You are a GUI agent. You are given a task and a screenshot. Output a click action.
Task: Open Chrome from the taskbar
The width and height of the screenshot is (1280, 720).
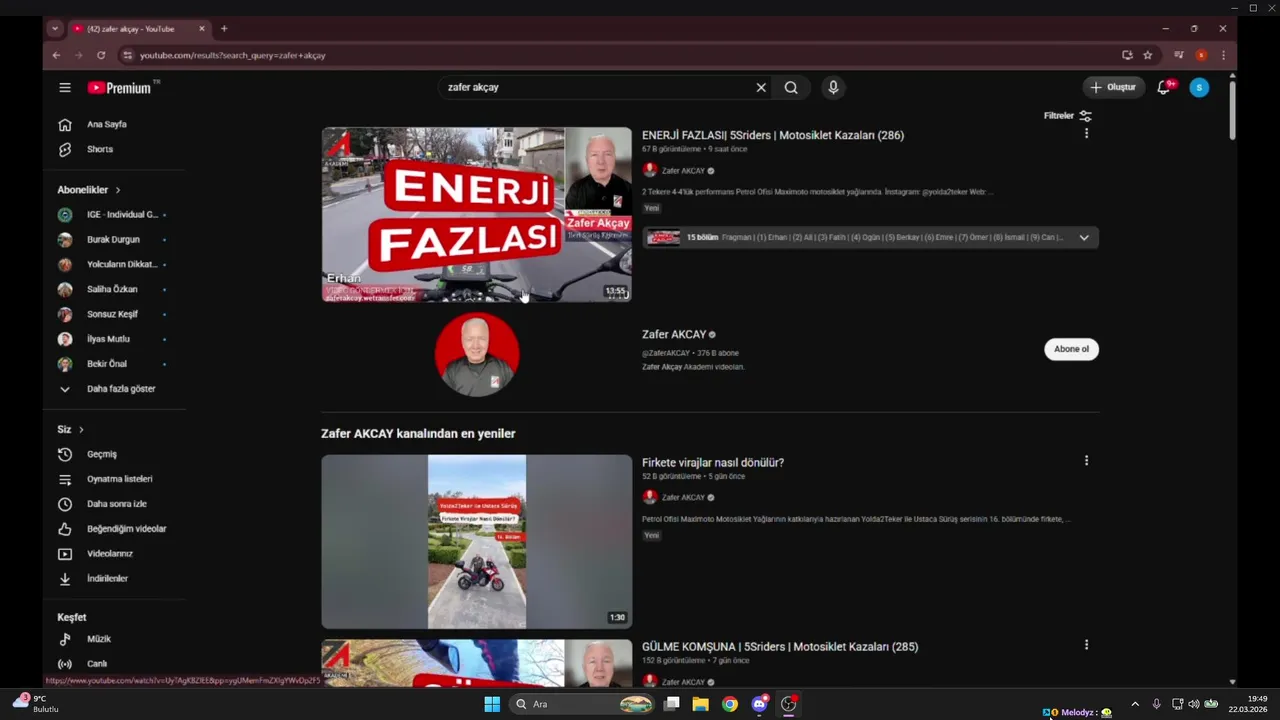[x=730, y=704]
